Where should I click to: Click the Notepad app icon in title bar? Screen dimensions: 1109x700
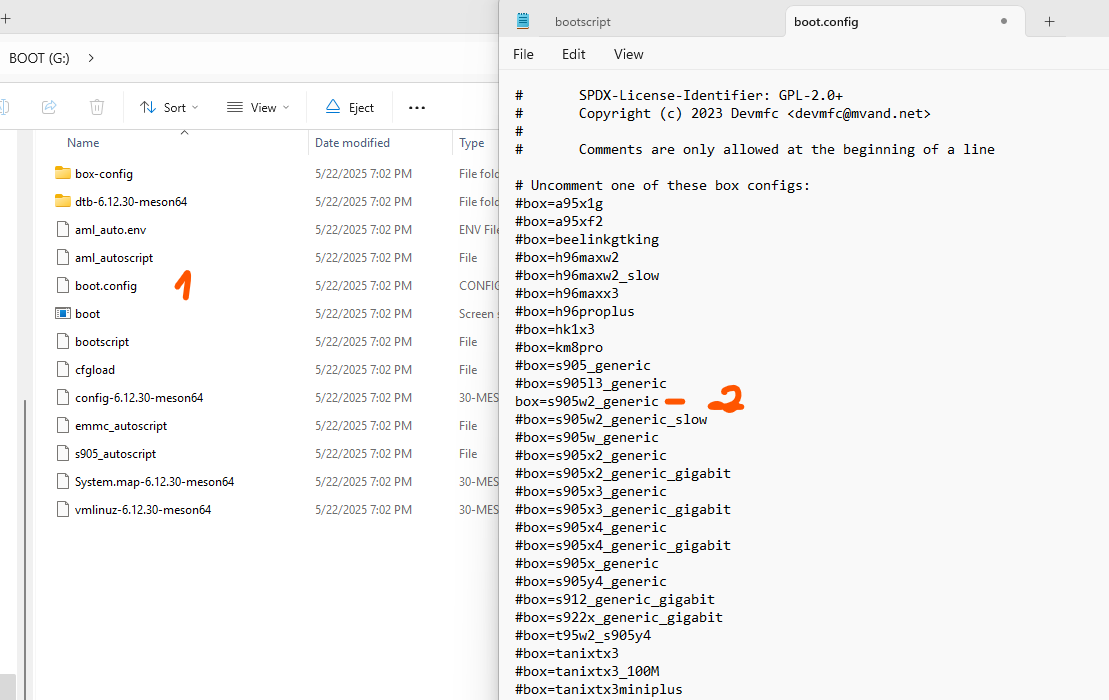point(523,21)
